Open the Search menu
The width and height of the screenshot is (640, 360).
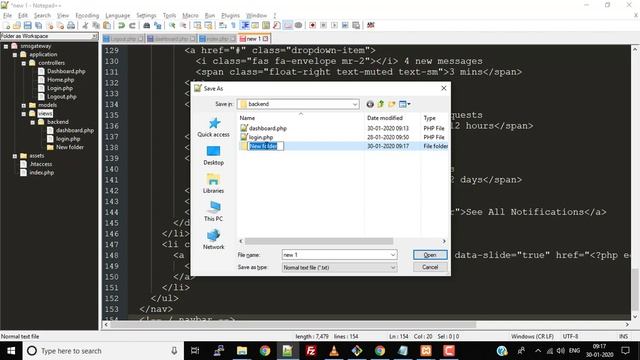click(x=42, y=16)
